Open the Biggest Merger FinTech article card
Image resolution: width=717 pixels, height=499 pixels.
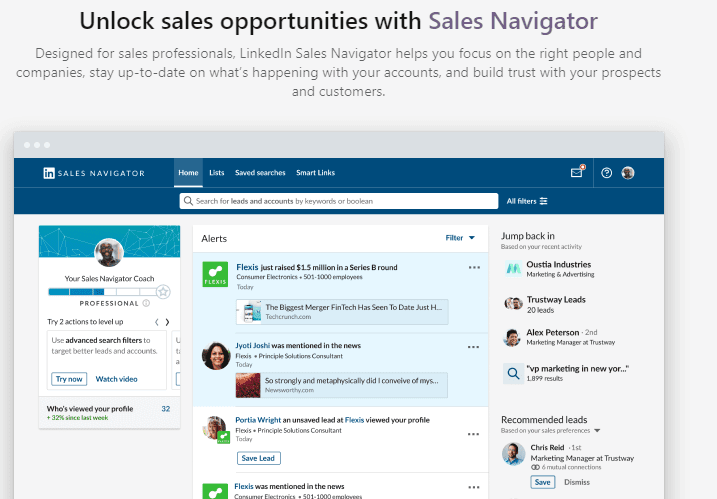coord(342,311)
